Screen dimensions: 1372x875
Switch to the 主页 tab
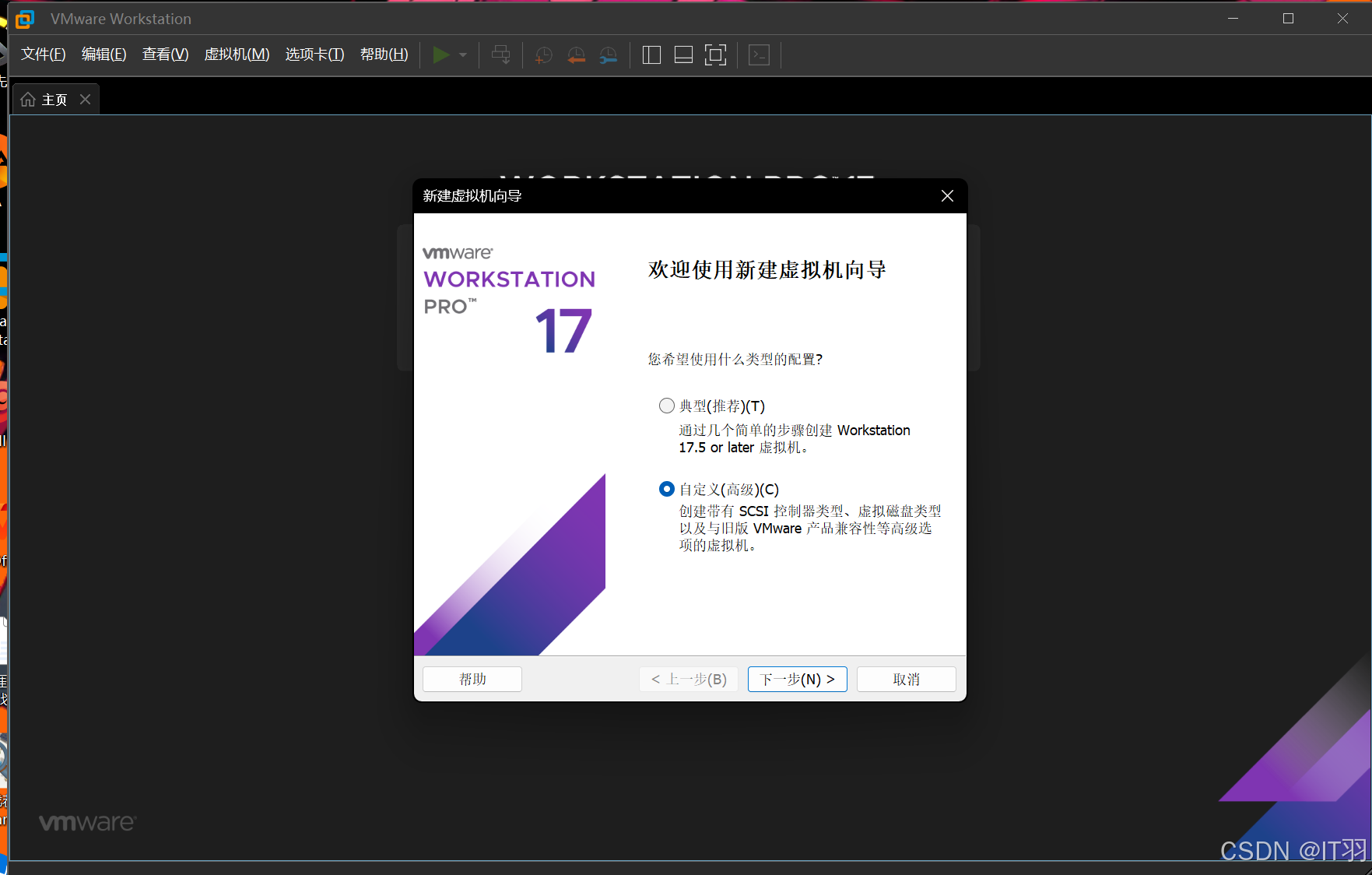pyautogui.click(x=54, y=100)
